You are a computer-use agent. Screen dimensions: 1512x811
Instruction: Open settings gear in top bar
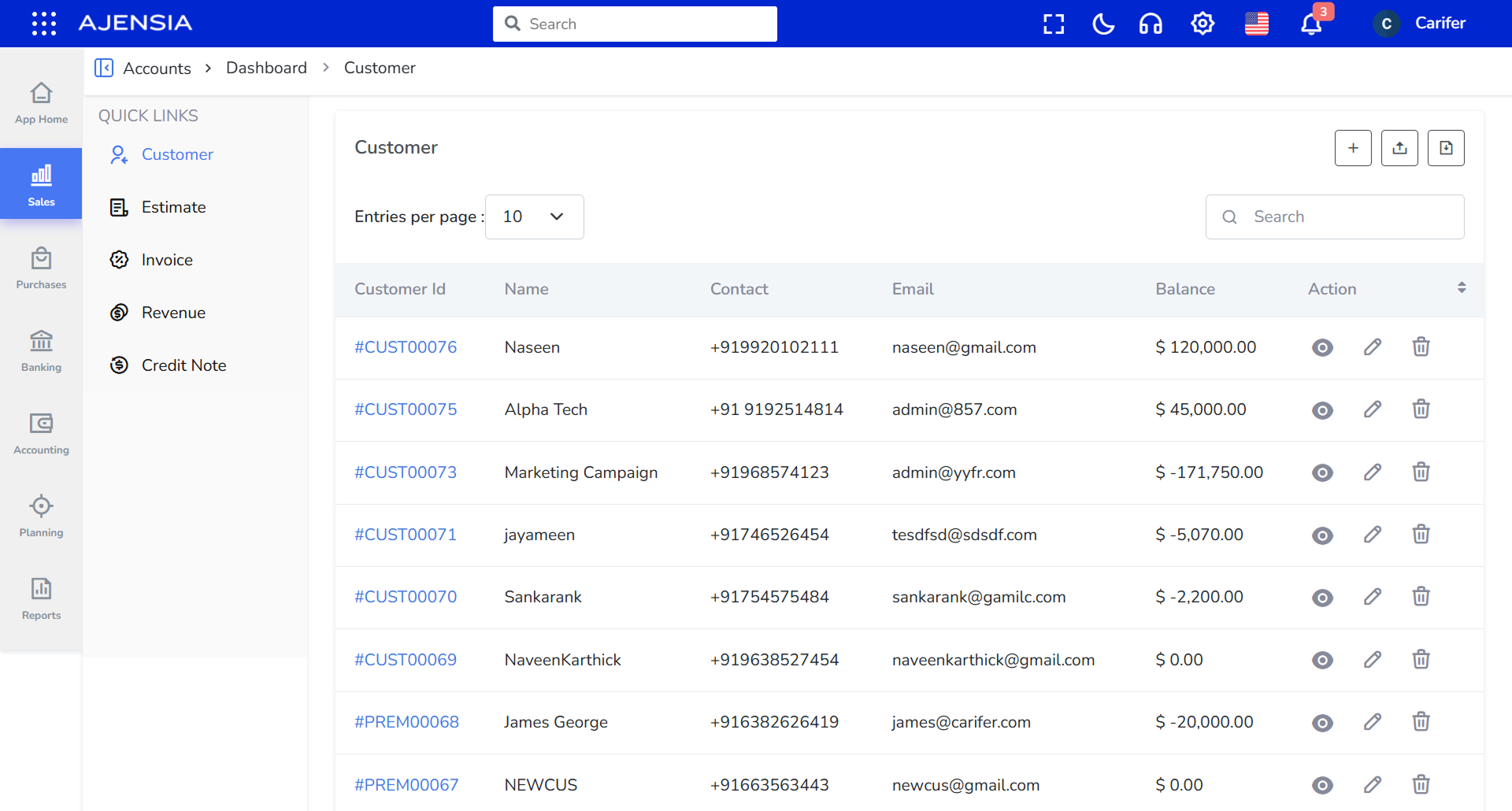(1202, 24)
